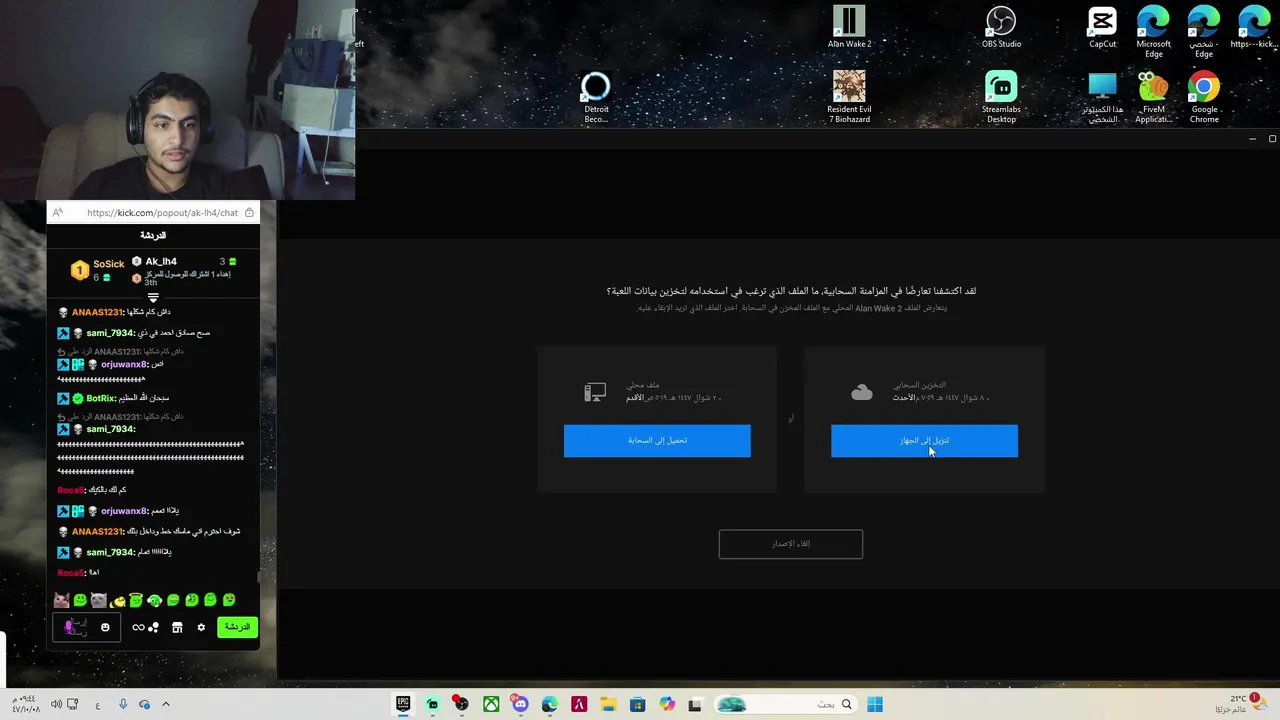Viewport: 1280px width, 720px height.
Task: Open the Detroit Become Human desktop icon
Action: [596, 97]
